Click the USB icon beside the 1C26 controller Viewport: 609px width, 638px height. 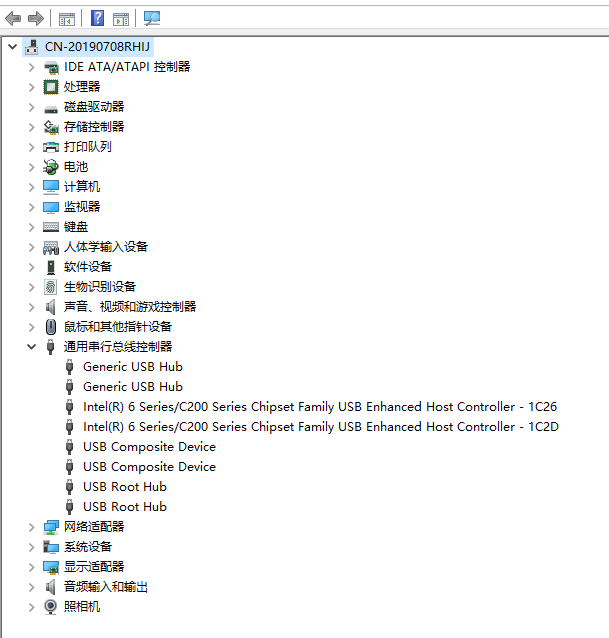(x=70, y=407)
